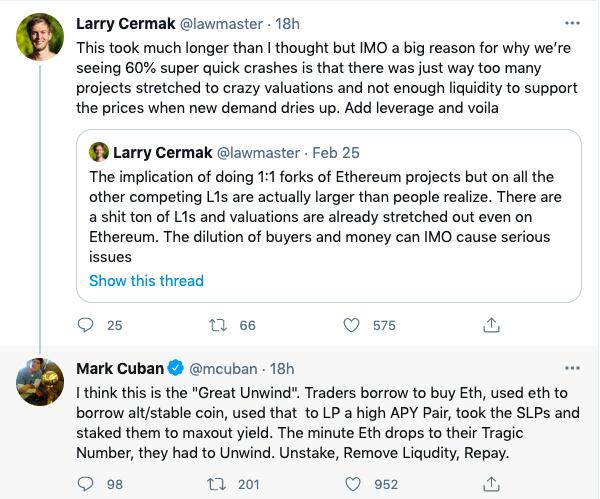Open Mark Cuban's profile name link
Image resolution: width=600 pixels, height=499 pixels.
[x=118, y=369]
